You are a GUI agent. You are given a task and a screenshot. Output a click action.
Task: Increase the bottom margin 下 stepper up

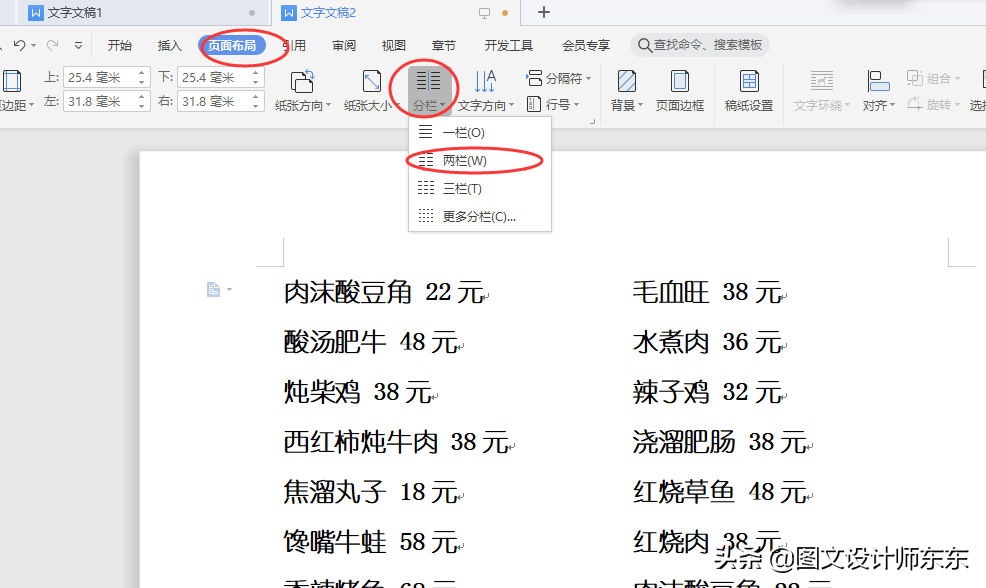255,72
